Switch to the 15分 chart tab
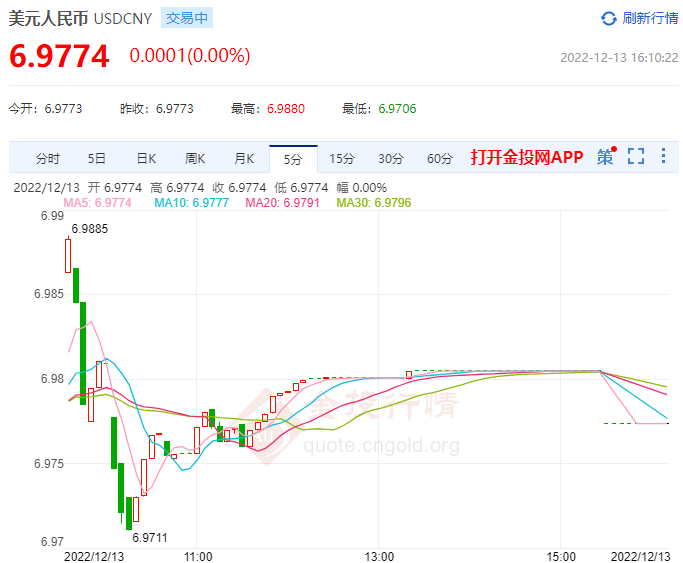This screenshot has height=563, width=683. pyautogui.click(x=342, y=158)
